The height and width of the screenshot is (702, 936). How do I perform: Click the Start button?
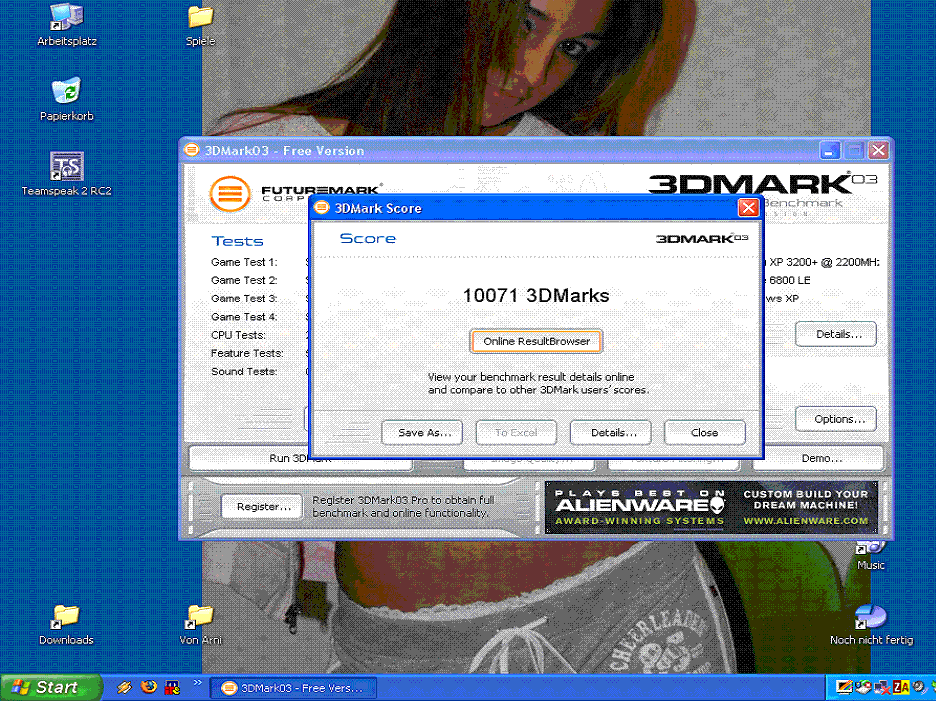(50, 688)
